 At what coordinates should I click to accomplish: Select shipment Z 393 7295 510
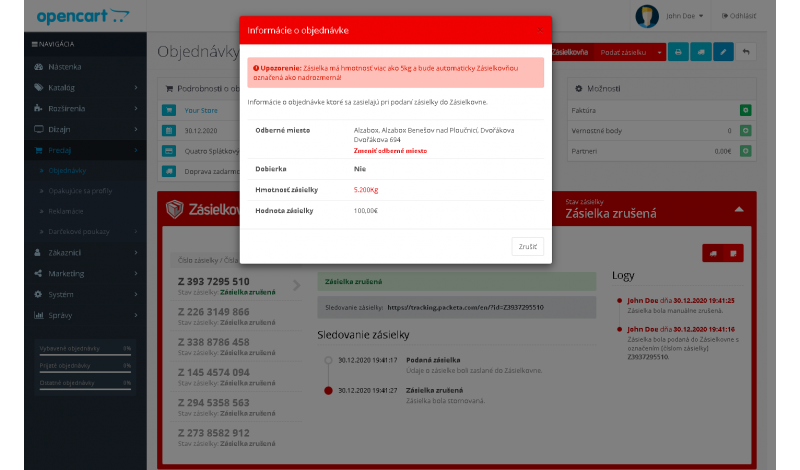[x=234, y=286]
